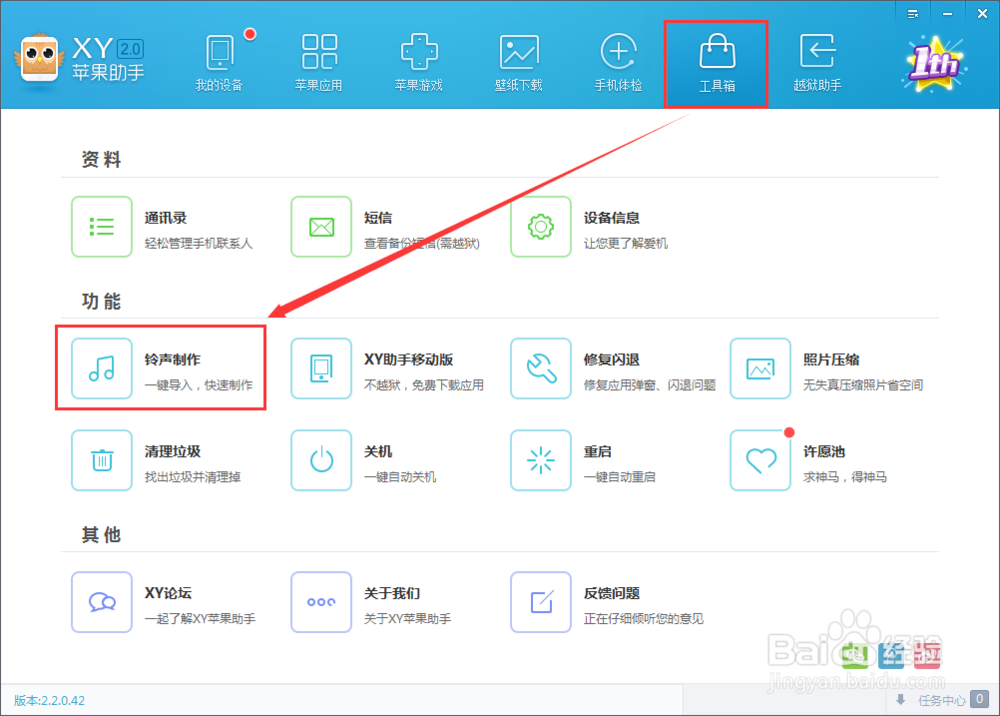
Task: Open the 许愿池 heart icon
Action: (x=760, y=460)
